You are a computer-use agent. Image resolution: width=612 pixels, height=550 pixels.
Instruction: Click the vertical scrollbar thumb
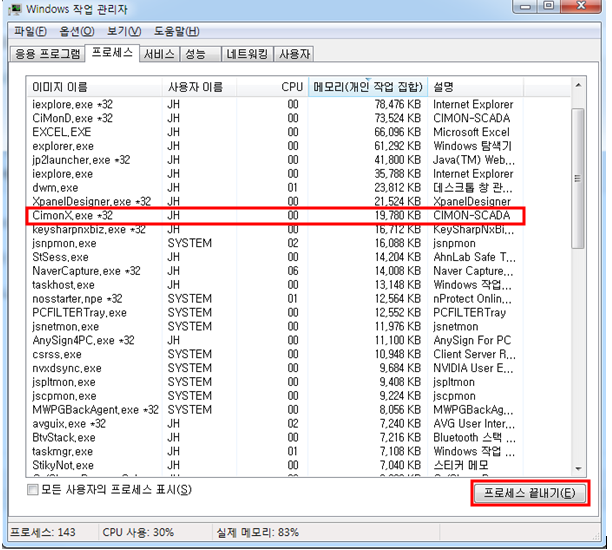point(578,178)
